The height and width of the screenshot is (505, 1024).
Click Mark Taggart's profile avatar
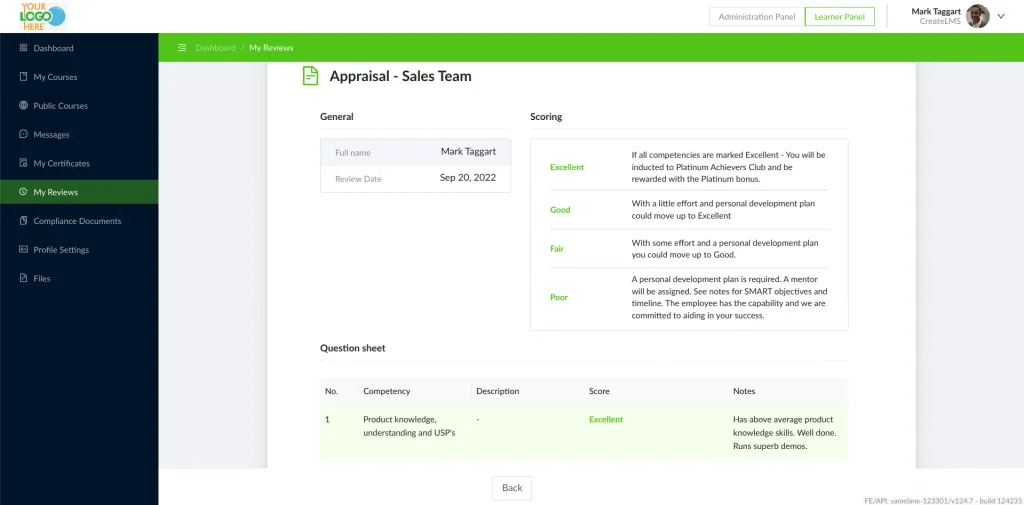[x=978, y=16]
